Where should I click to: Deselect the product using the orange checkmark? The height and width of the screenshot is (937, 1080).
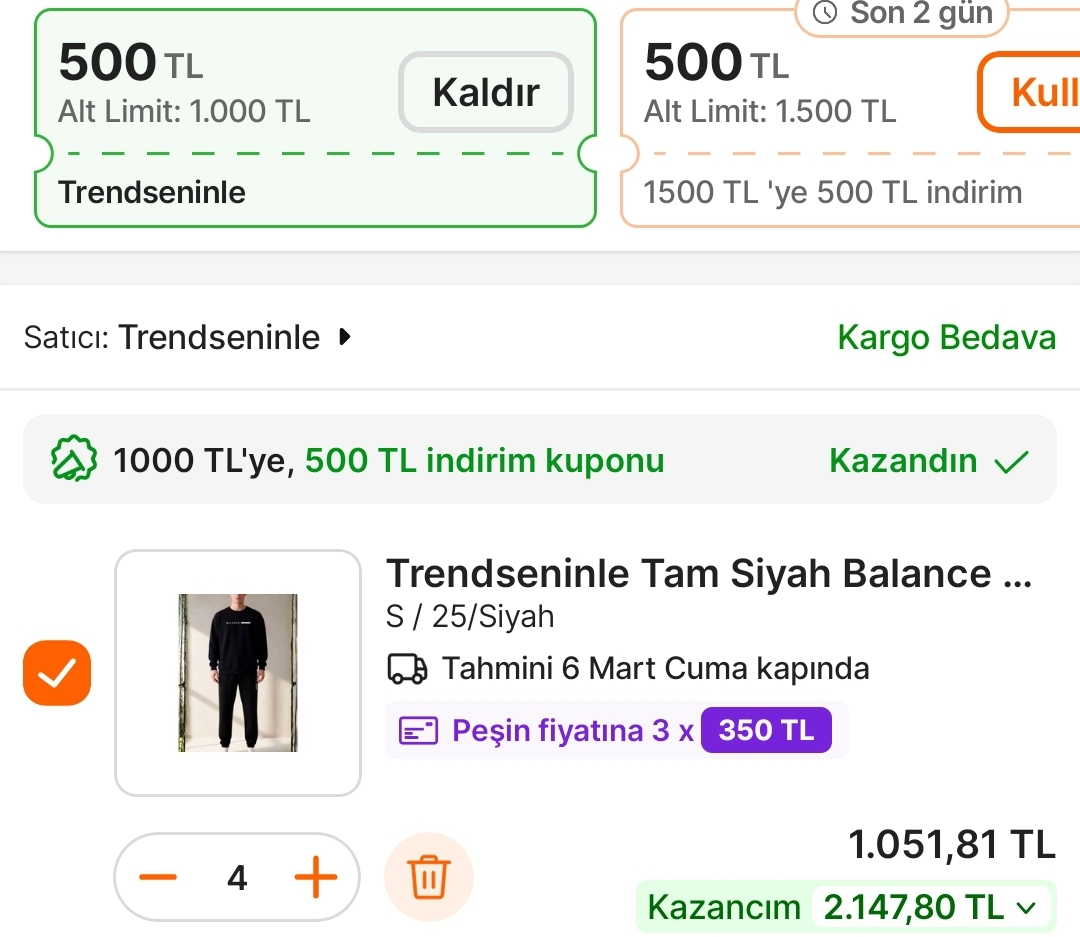[56, 673]
